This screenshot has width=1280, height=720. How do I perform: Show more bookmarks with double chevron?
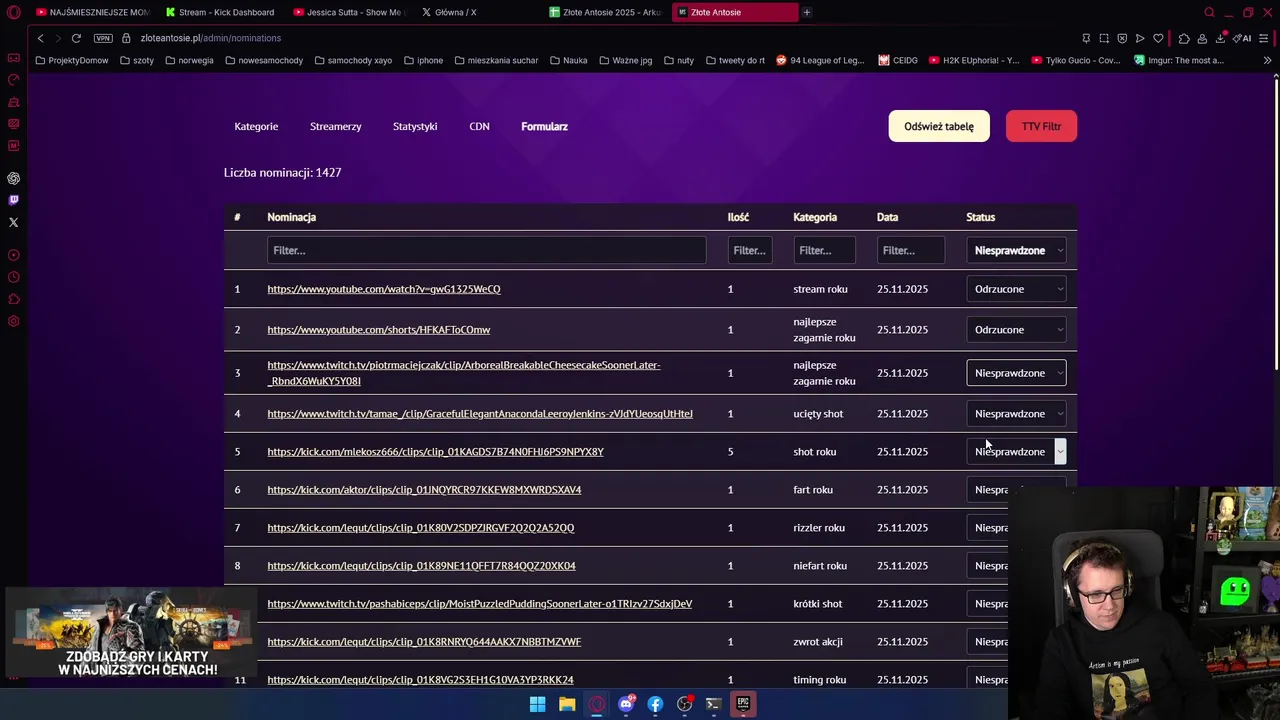pyautogui.click(x=1267, y=60)
